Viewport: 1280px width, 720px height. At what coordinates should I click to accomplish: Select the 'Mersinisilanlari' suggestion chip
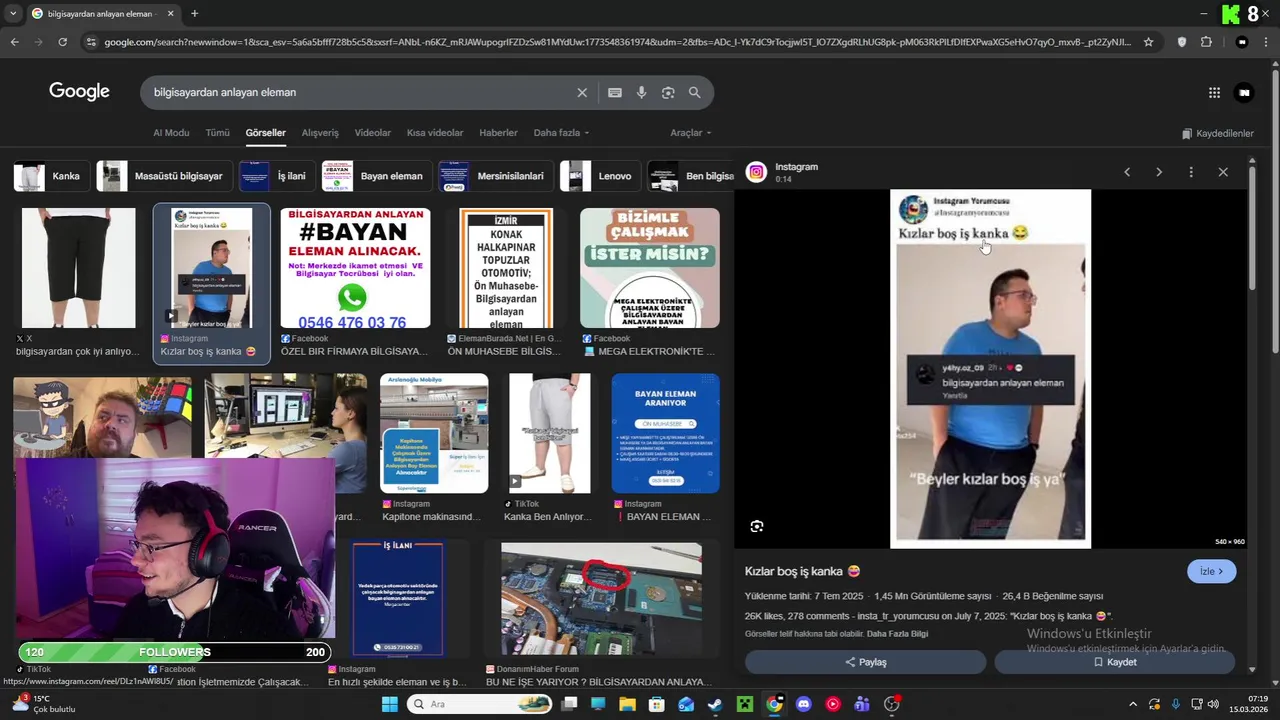pyautogui.click(x=495, y=176)
